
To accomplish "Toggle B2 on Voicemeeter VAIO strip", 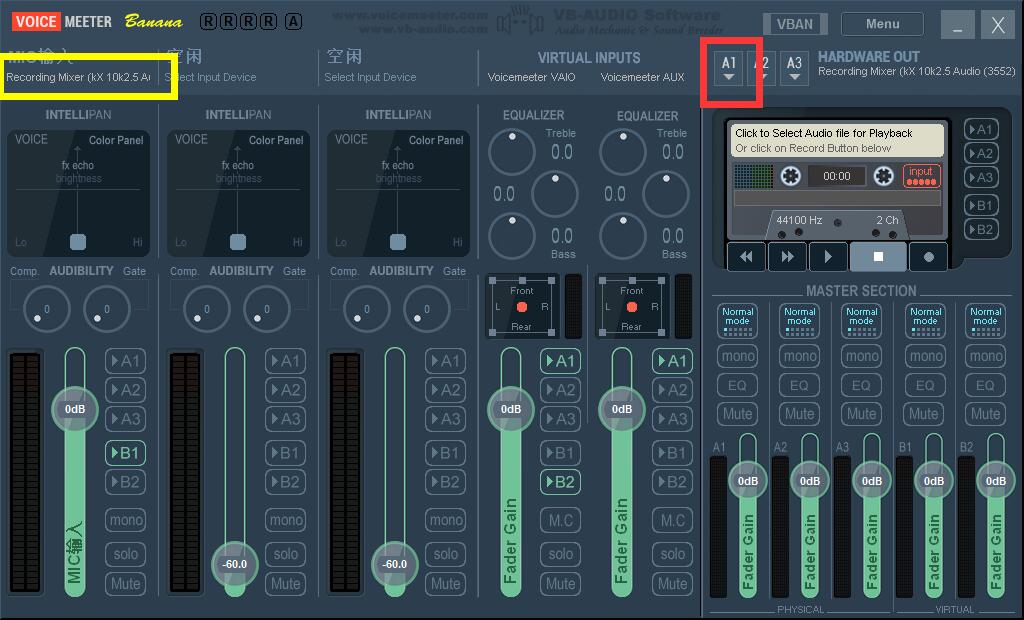I will point(560,482).
